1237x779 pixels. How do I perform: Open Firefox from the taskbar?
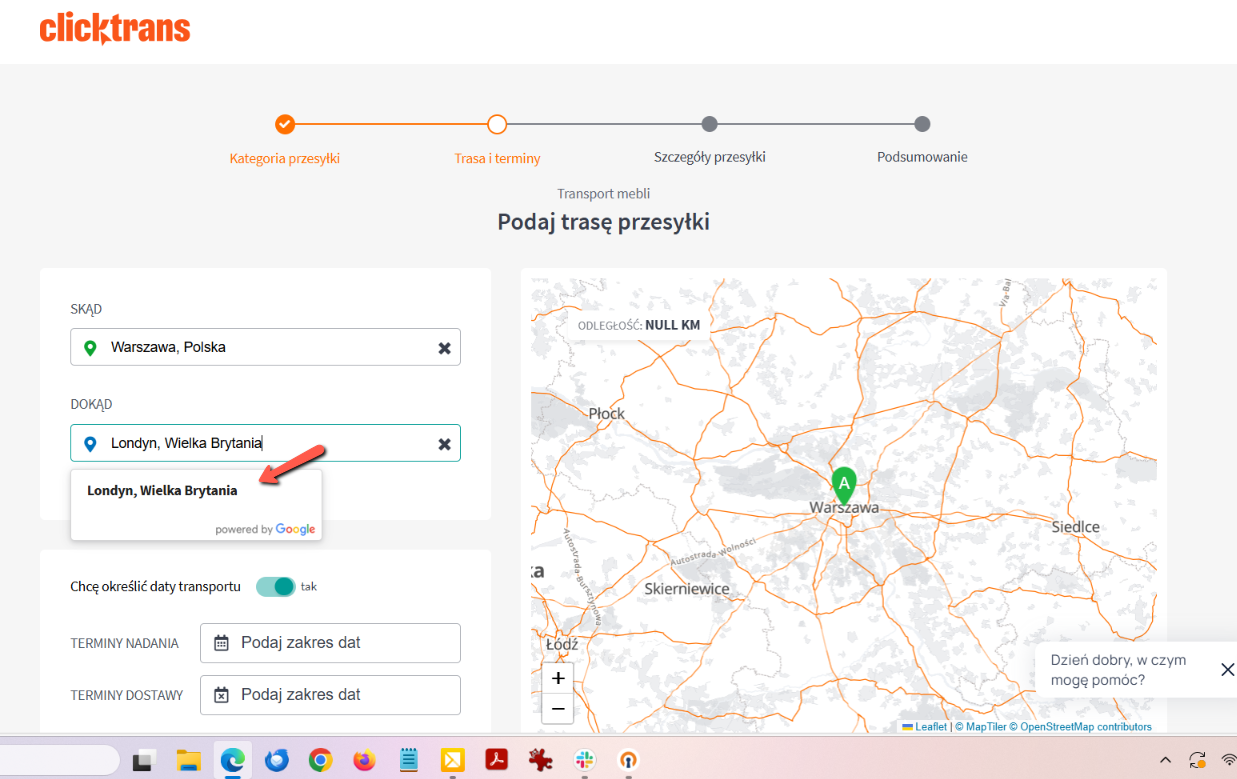tap(364, 760)
